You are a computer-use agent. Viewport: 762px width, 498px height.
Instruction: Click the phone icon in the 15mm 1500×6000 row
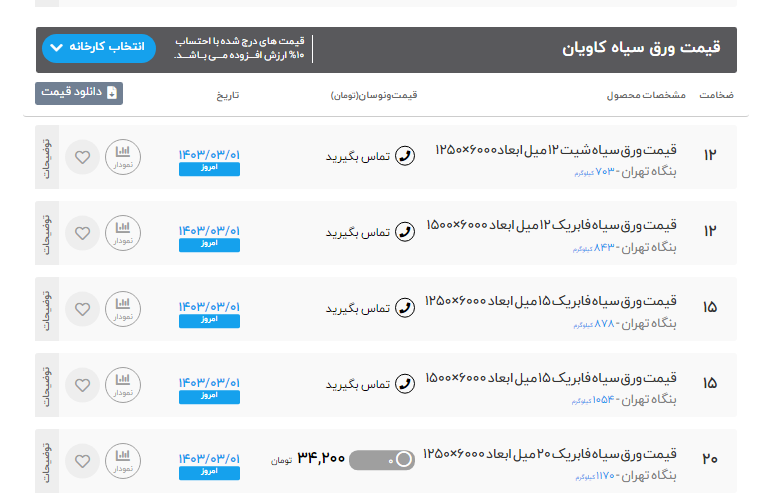[x=405, y=384]
